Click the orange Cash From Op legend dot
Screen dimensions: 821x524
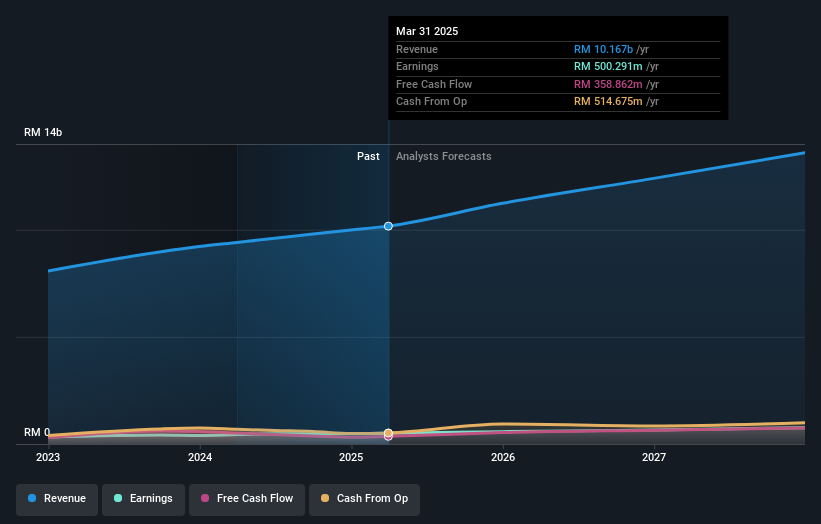pos(325,498)
